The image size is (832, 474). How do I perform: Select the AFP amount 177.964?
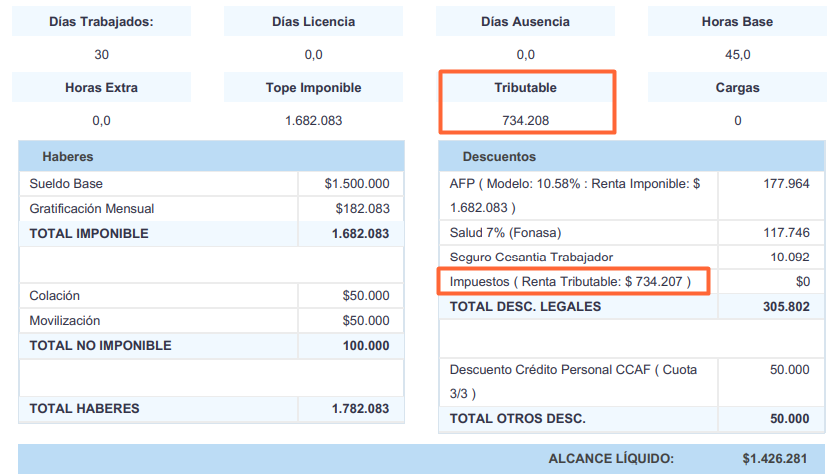(x=786, y=184)
